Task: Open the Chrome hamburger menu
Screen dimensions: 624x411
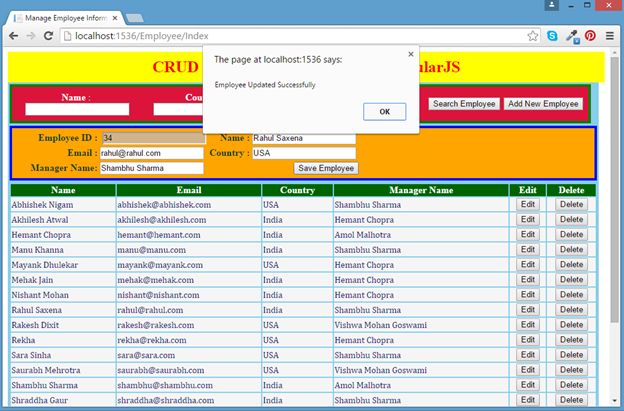Action: coord(610,36)
